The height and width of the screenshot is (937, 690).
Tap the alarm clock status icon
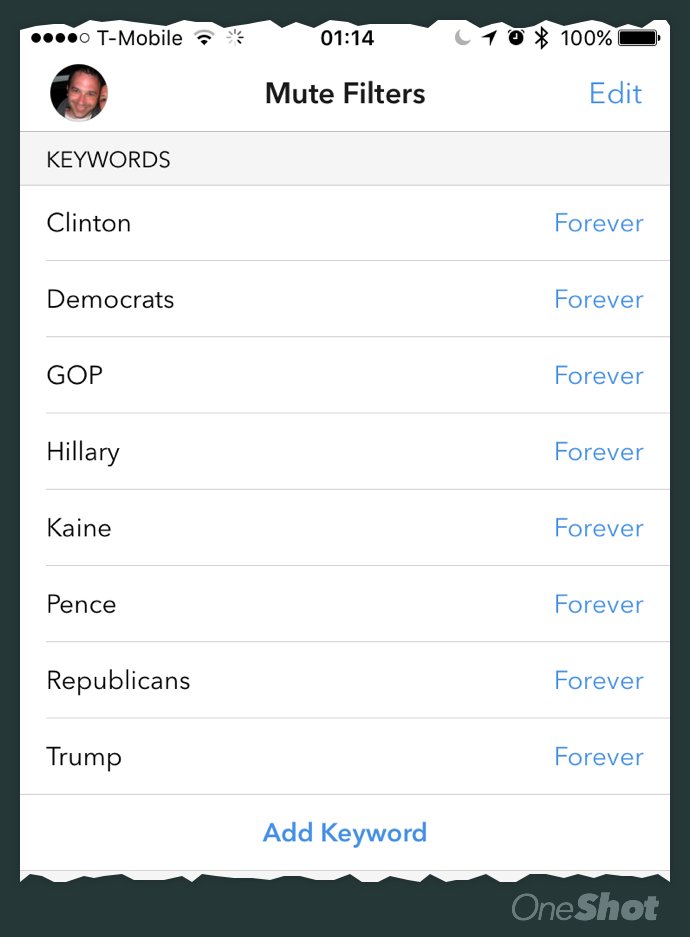515,38
